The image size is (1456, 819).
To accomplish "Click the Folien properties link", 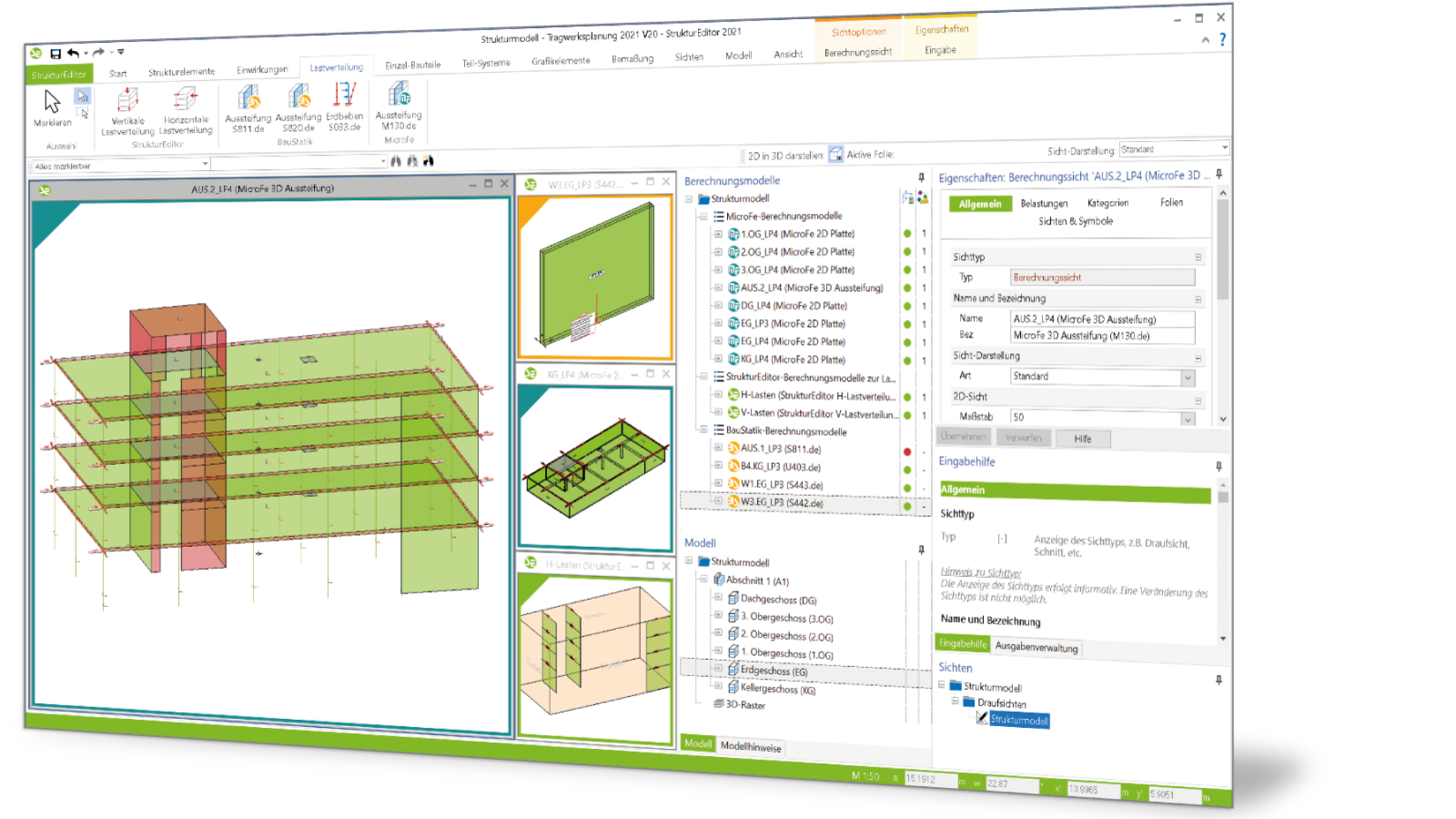I will coord(1172,202).
